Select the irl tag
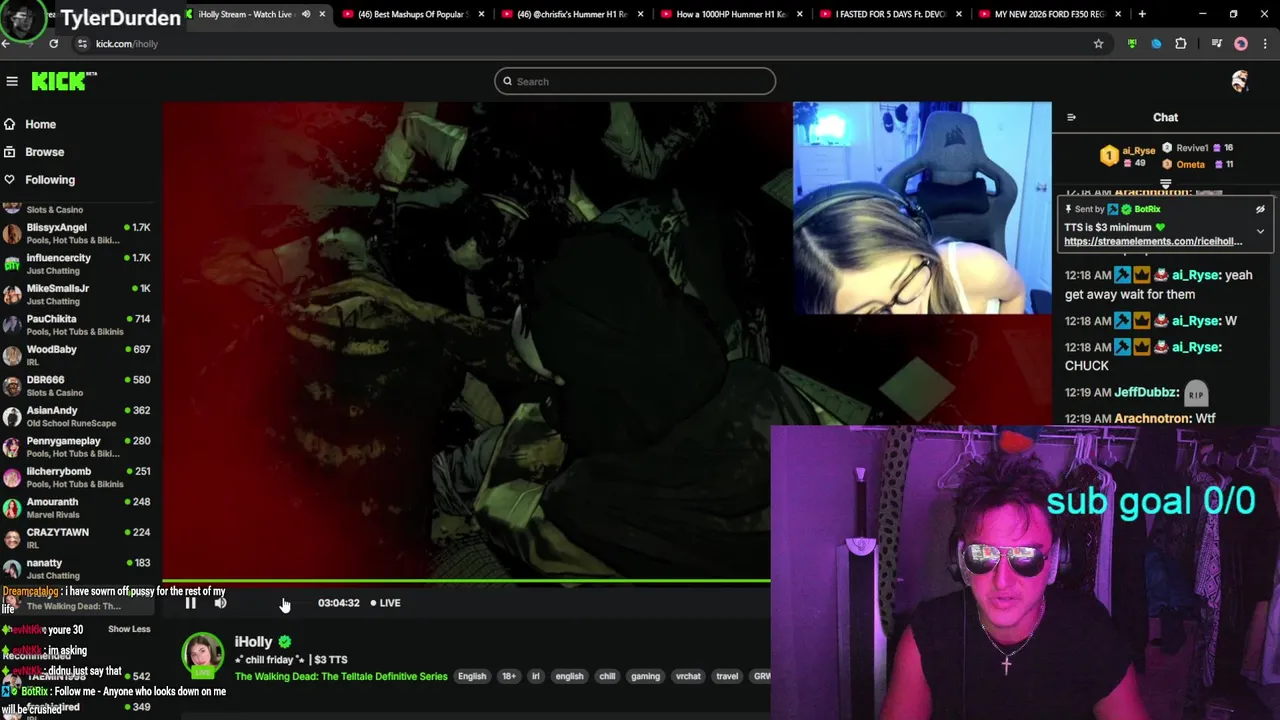This screenshot has width=1280, height=720. tap(536, 677)
